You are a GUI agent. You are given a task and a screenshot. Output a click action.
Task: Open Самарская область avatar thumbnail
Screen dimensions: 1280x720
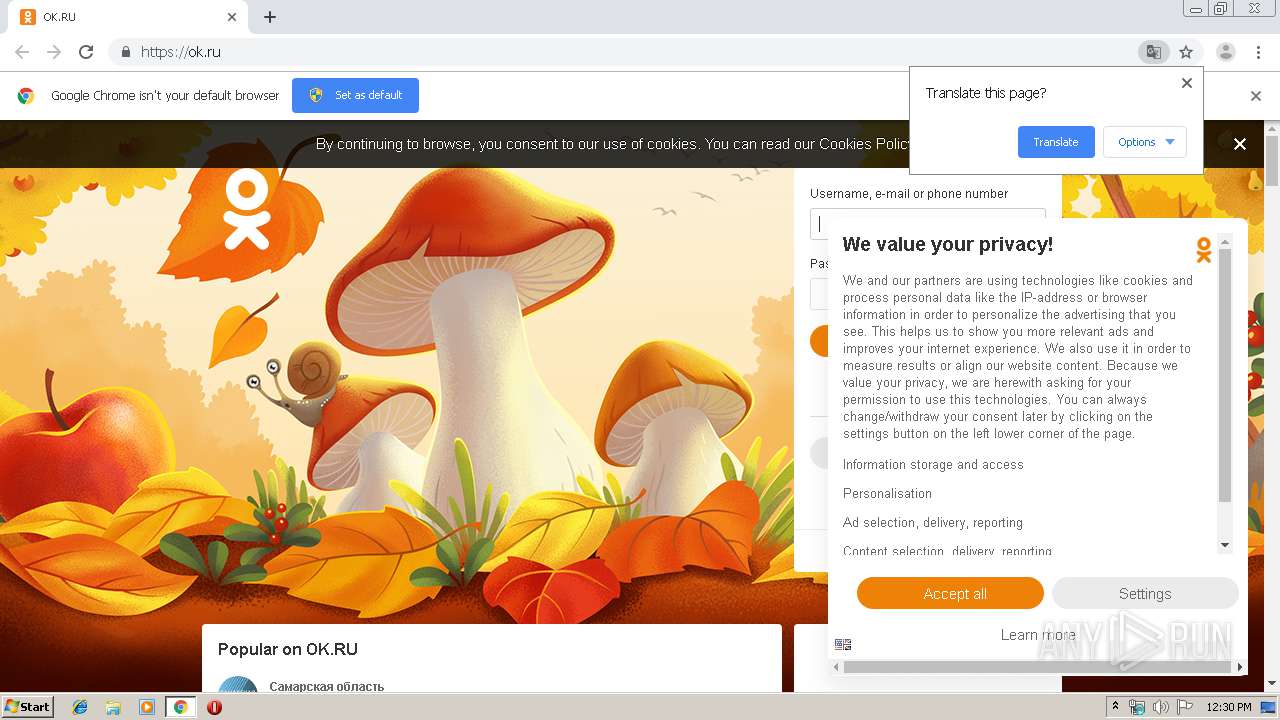[238, 685]
